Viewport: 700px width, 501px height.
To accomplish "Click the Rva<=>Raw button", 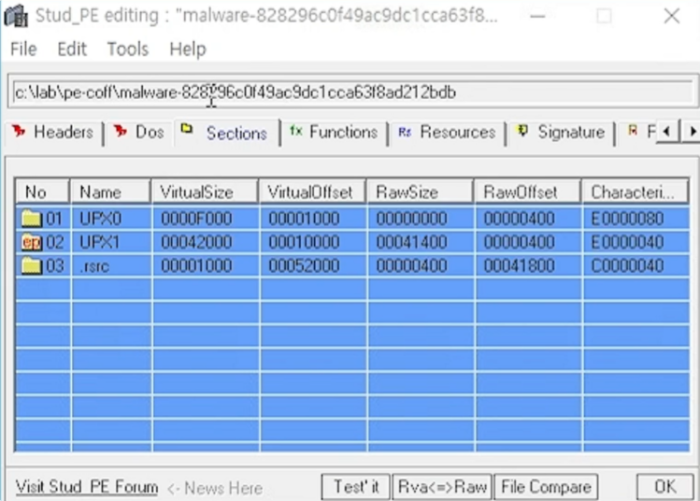I will (442, 487).
